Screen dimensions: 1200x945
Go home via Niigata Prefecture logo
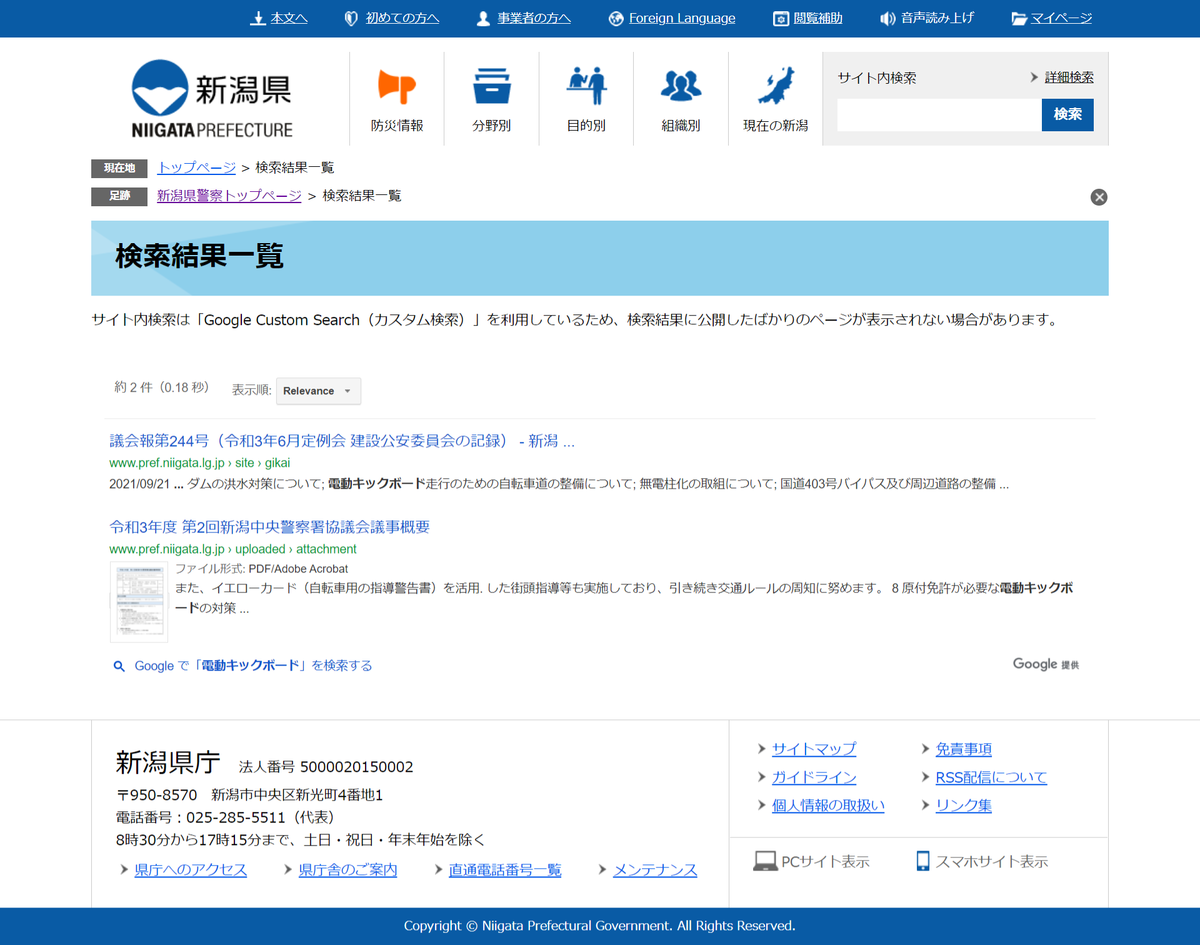tap(212, 98)
